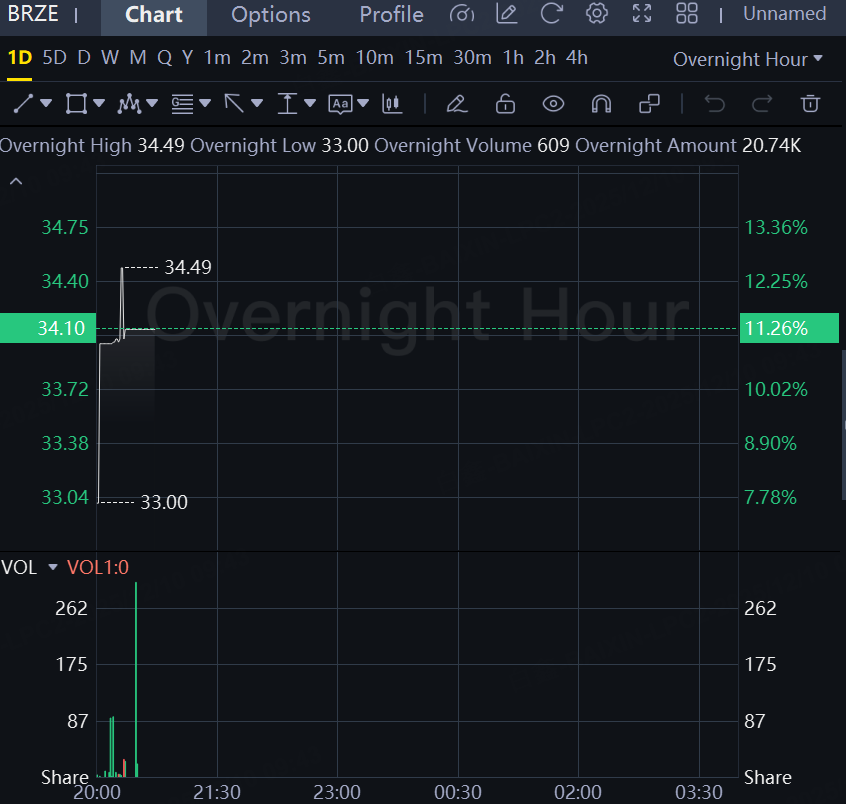Refresh the chart with the reload icon
846x804 pixels.
[x=551, y=14]
